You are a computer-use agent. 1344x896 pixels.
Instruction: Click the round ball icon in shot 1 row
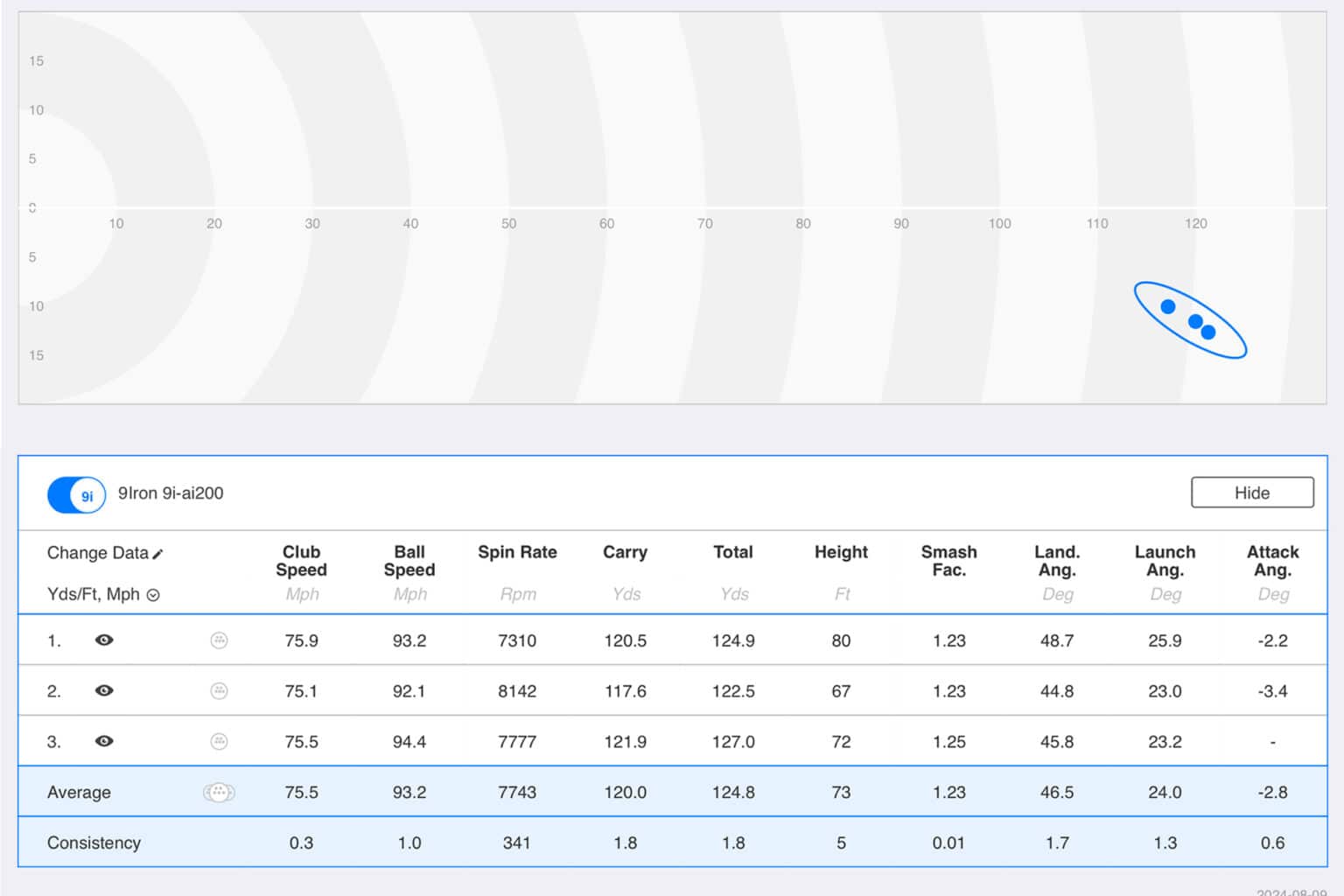(219, 640)
